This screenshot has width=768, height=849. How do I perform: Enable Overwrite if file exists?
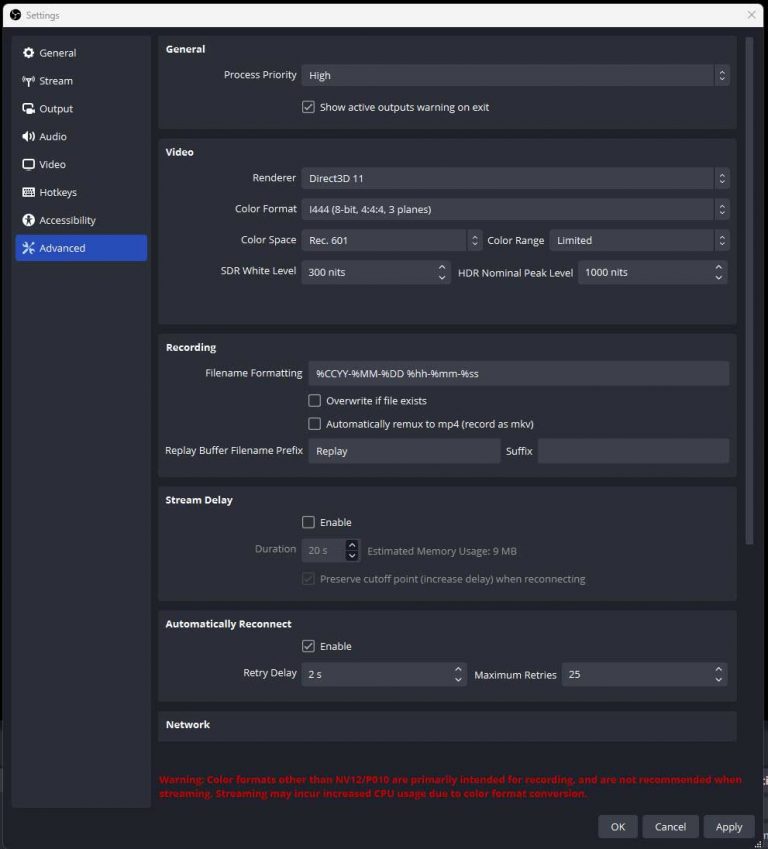click(x=315, y=400)
